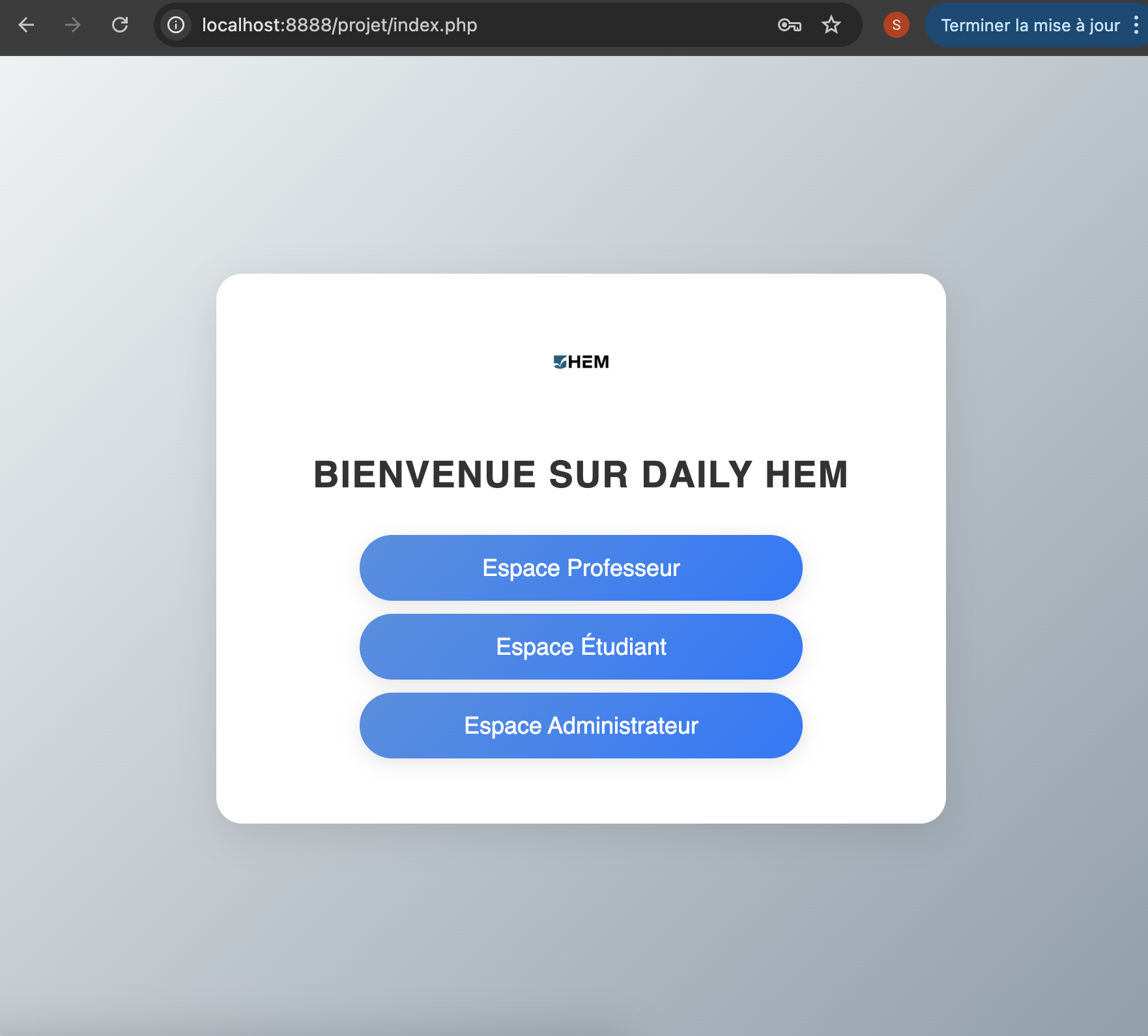1148x1036 pixels.
Task: Open the password manager key icon
Action: [x=789, y=25]
